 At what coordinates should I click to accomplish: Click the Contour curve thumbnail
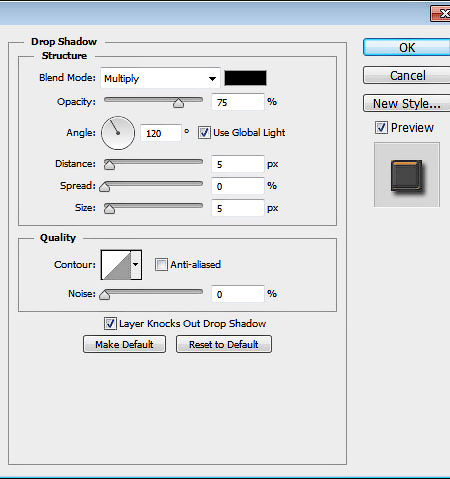[116, 265]
